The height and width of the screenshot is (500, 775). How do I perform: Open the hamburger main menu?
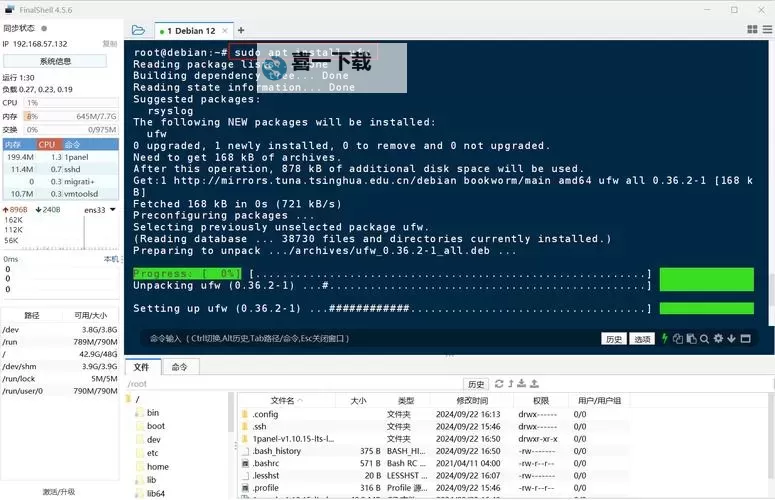pos(768,30)
